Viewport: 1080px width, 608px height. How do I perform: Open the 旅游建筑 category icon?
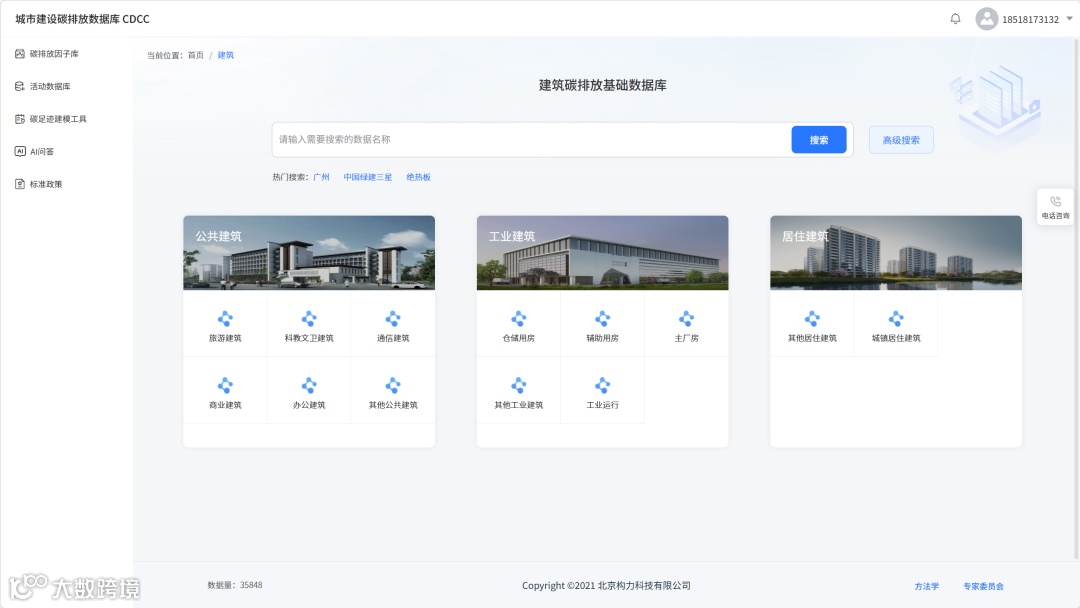(x=225, y=319)
